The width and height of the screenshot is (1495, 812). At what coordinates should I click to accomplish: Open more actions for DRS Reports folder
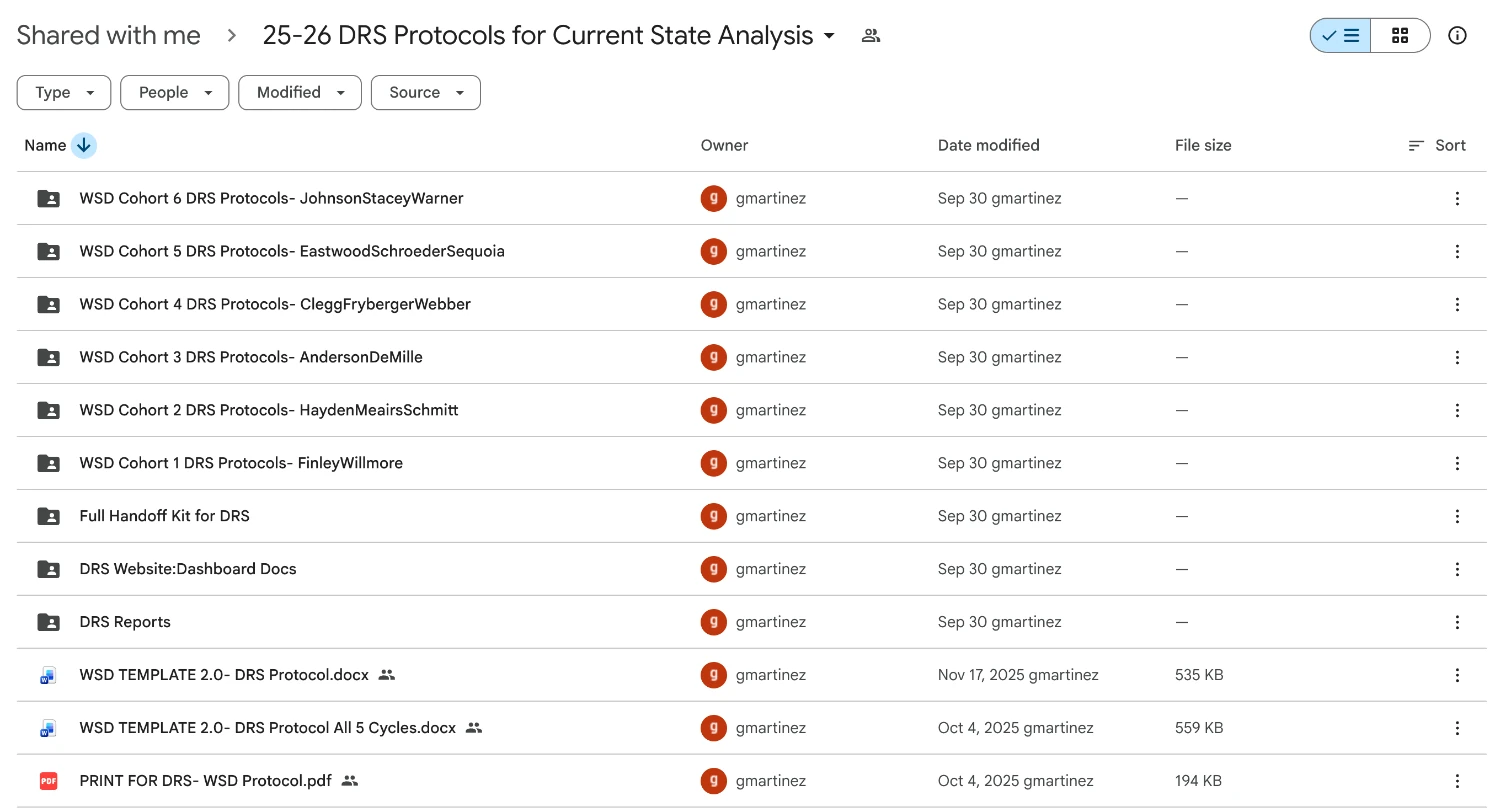1457,622
